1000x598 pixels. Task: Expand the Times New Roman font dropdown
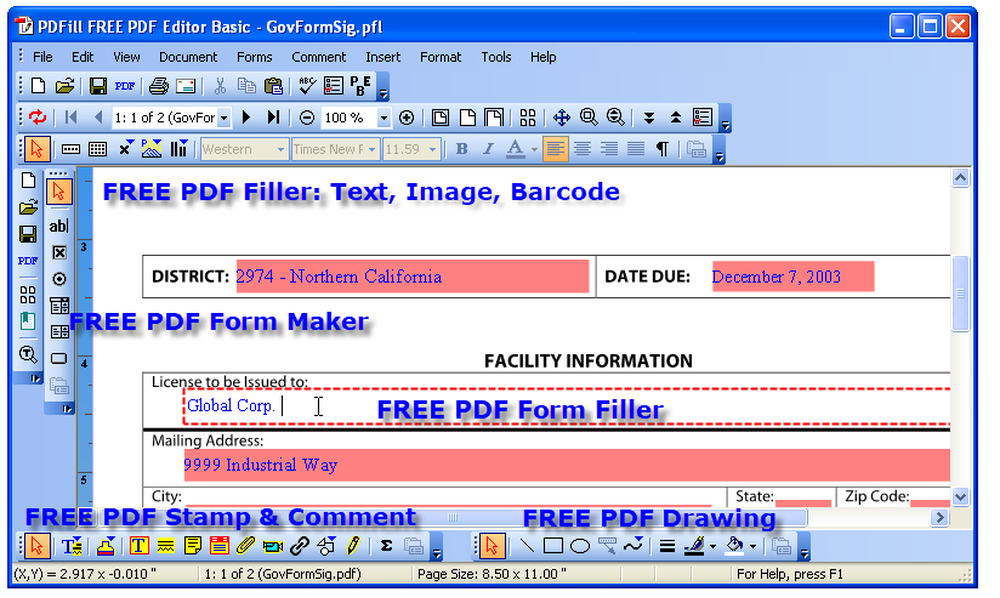(x=372, y=149)
